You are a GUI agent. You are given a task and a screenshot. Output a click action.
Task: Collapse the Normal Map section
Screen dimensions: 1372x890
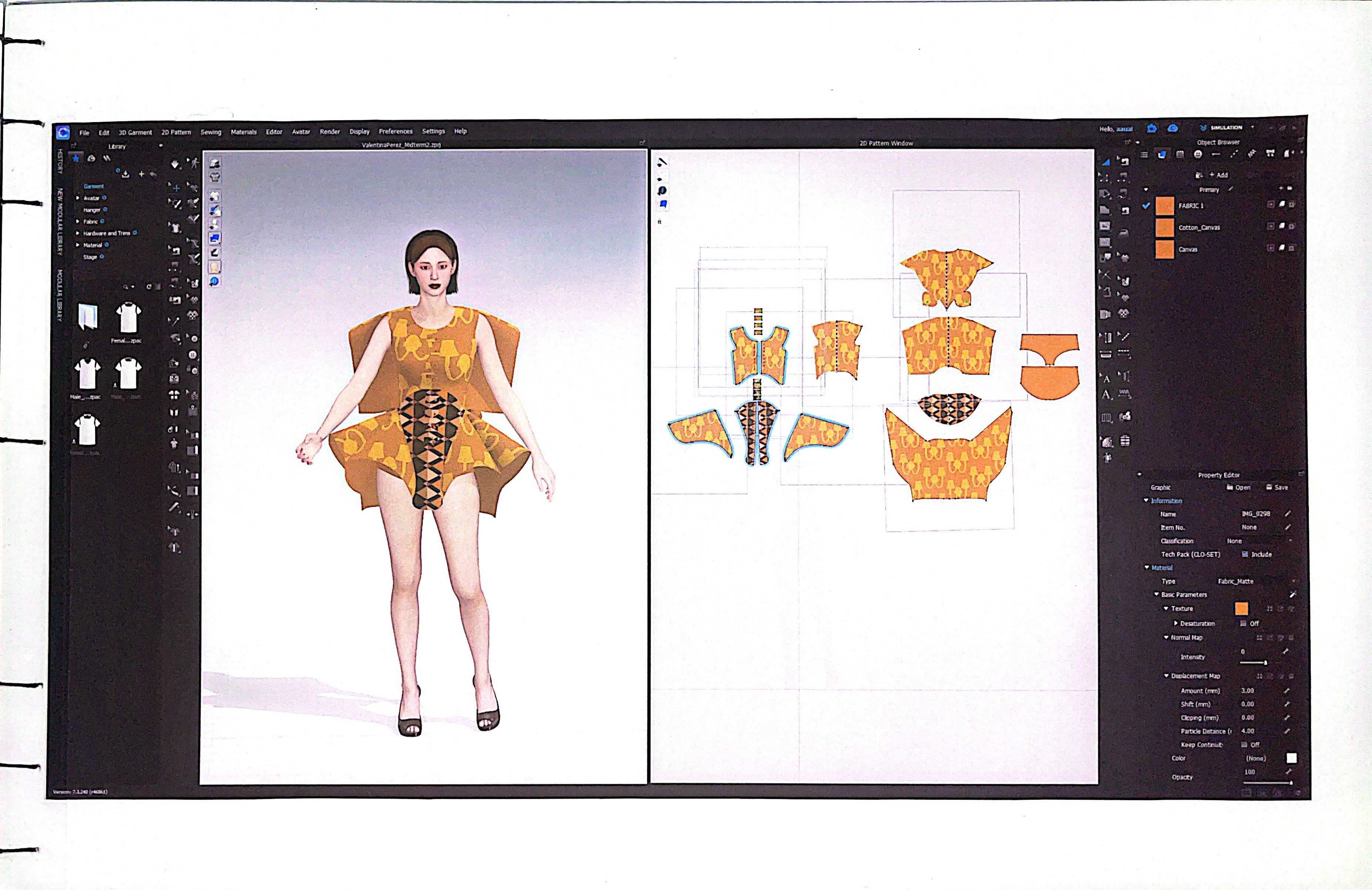(1166, 638)
